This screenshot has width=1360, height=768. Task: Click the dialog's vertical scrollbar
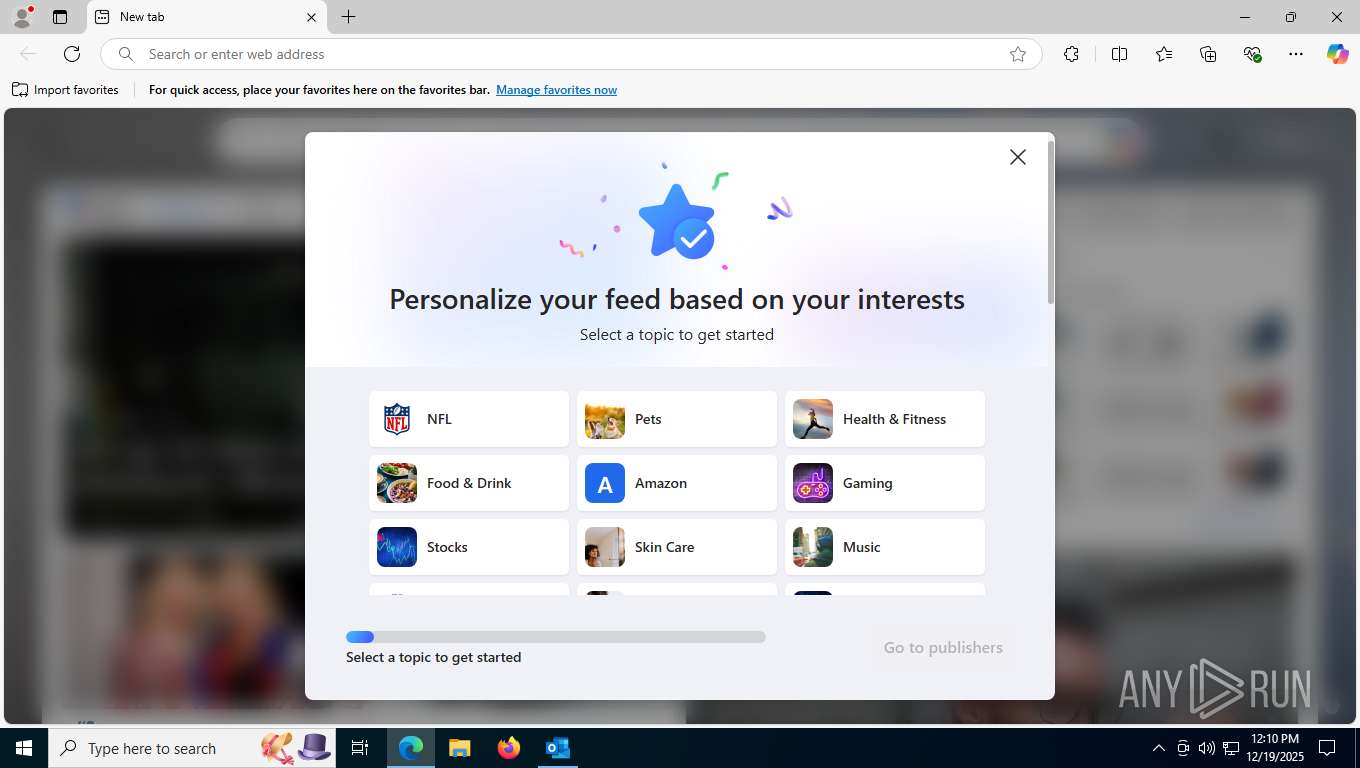pos(1050,222)
